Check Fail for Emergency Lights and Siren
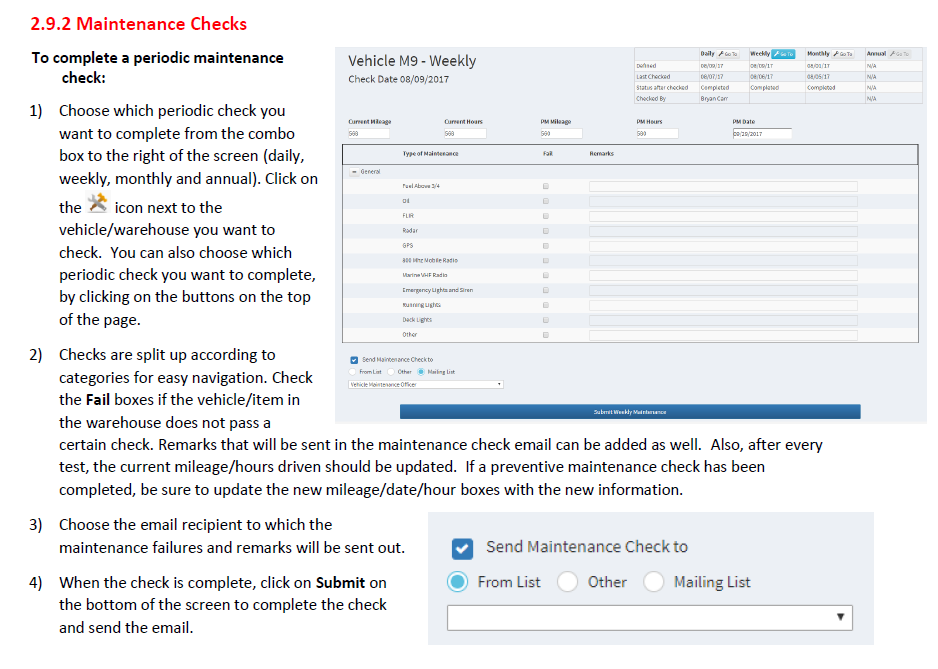938x669 pixels. (x=546, y=290)
